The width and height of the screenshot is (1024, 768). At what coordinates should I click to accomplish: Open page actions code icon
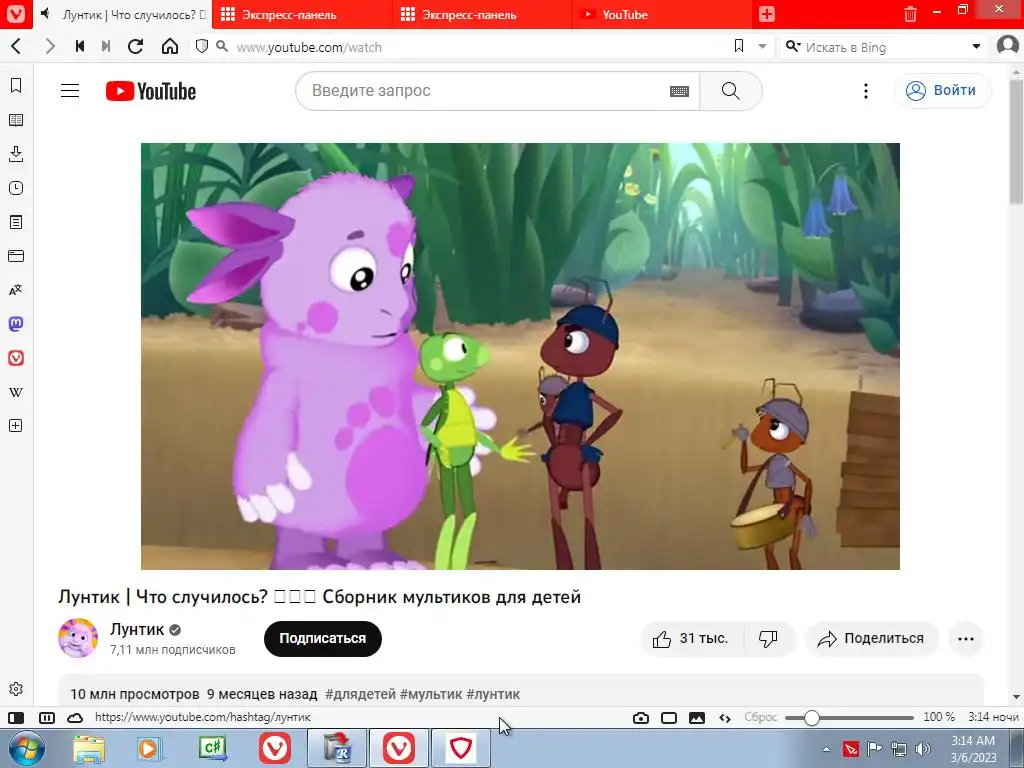725,718
